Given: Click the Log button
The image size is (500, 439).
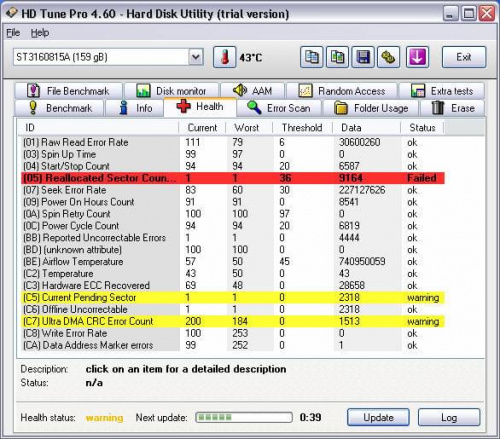Looking at the screenshot, I should pos(449,417).
